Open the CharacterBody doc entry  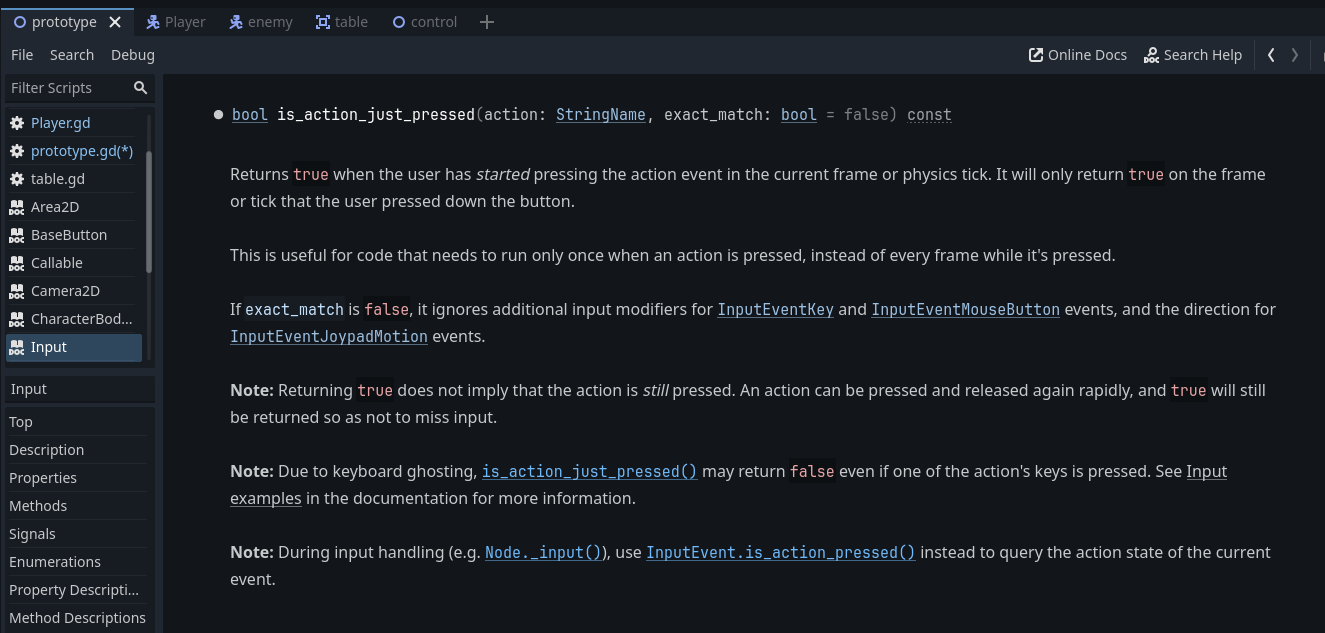pyautogui.click(x=74, y=319)
